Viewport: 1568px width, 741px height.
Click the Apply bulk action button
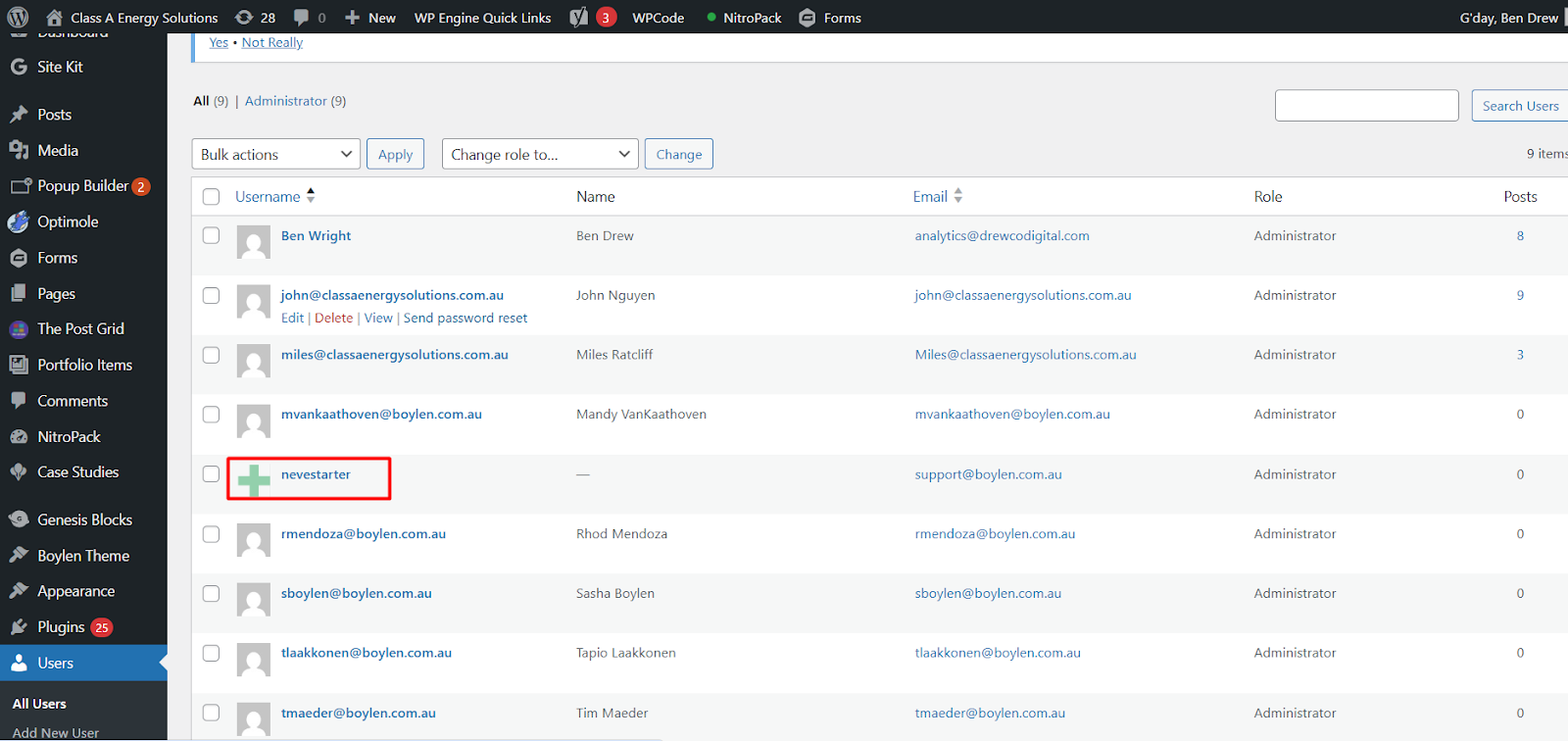click(395, 154)
